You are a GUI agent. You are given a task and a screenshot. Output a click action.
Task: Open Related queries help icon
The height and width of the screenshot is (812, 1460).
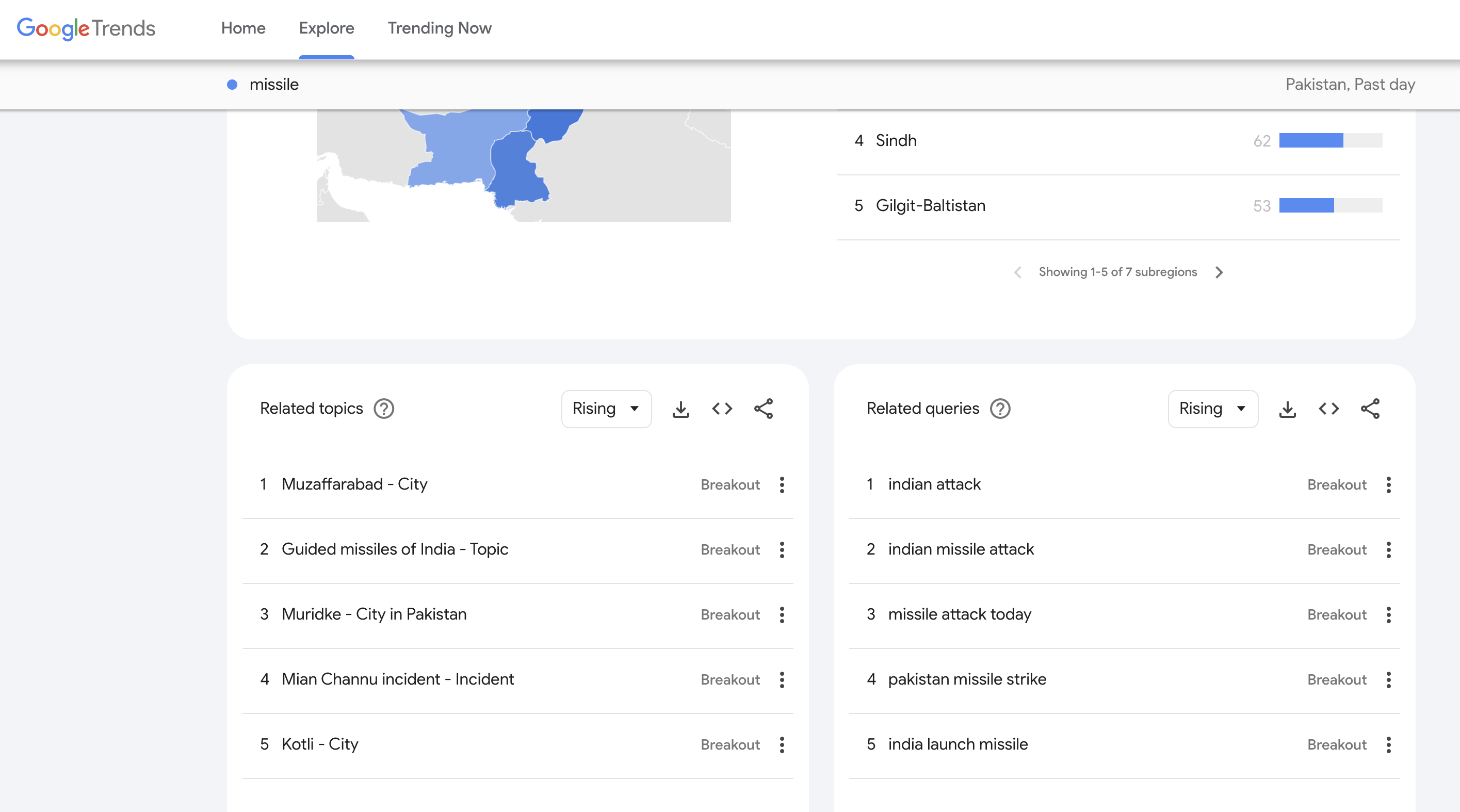(x=1000, y=409)
